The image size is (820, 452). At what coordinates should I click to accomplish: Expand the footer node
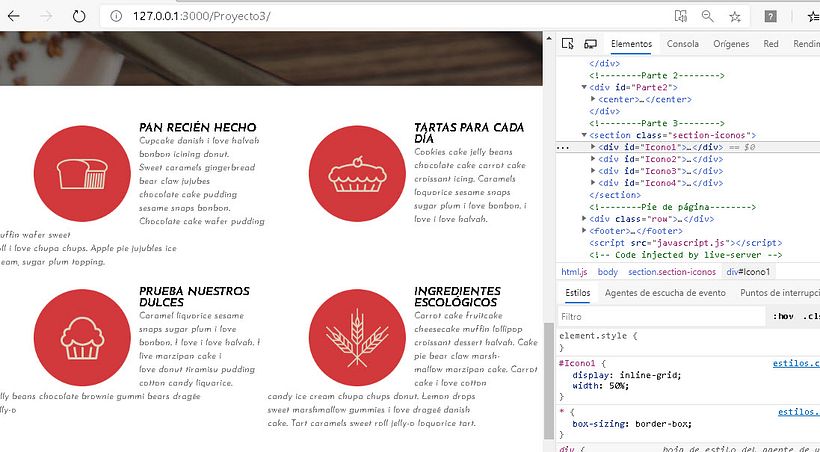(585, 231)
